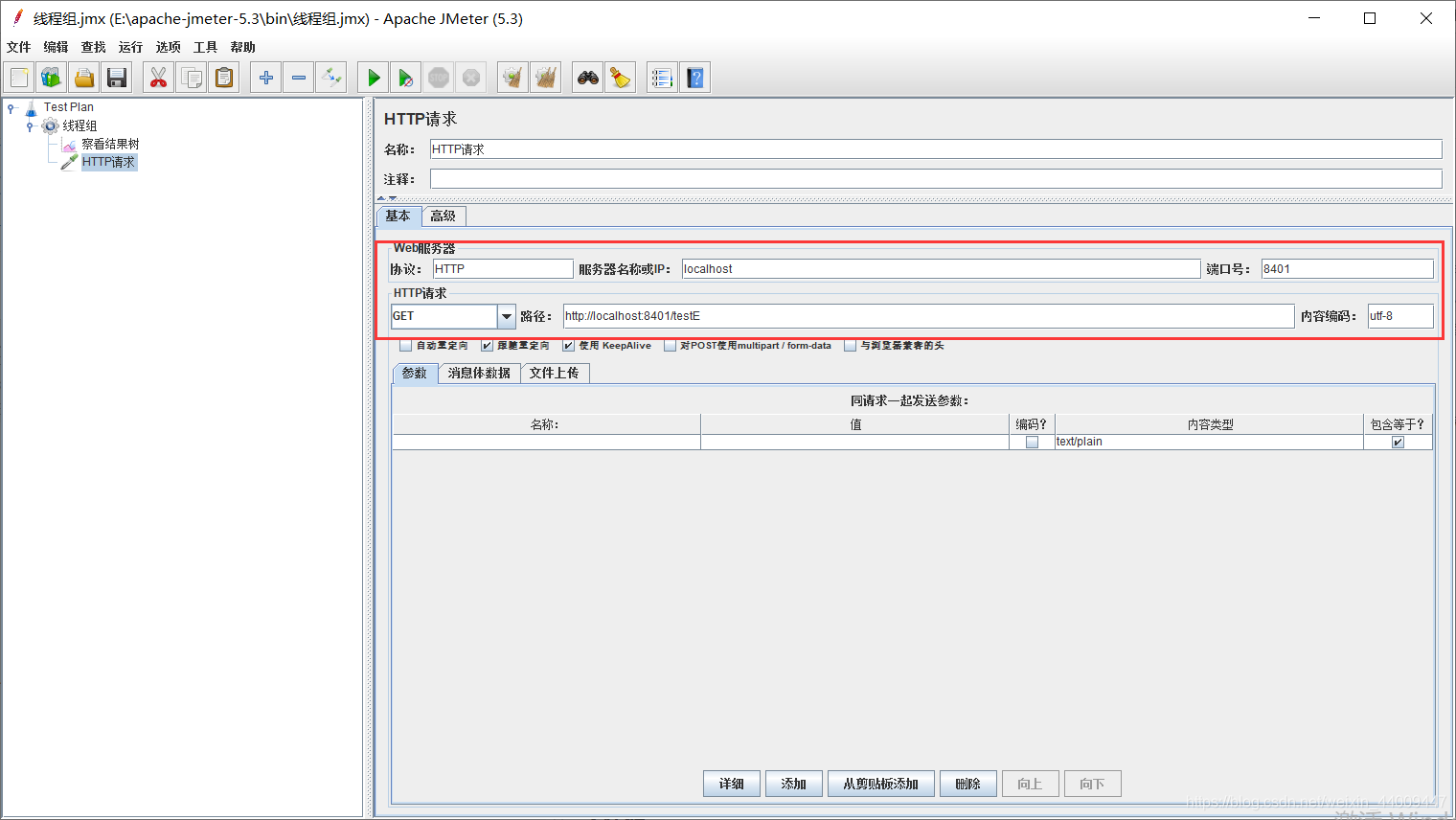
Task: Click the text/plain content type cell
Action: 1209,442
